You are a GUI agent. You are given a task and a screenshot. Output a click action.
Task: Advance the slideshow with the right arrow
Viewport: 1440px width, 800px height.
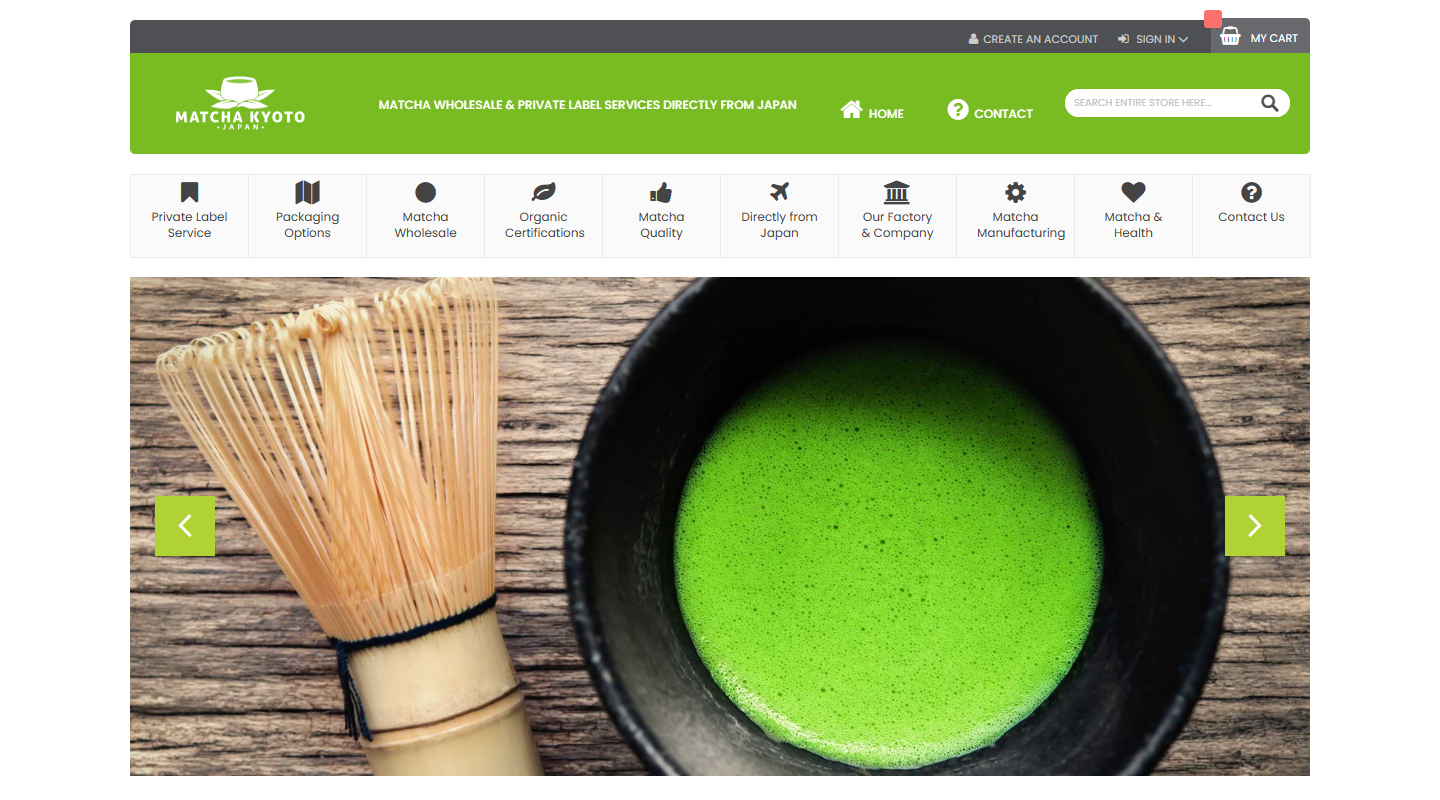1255,526
